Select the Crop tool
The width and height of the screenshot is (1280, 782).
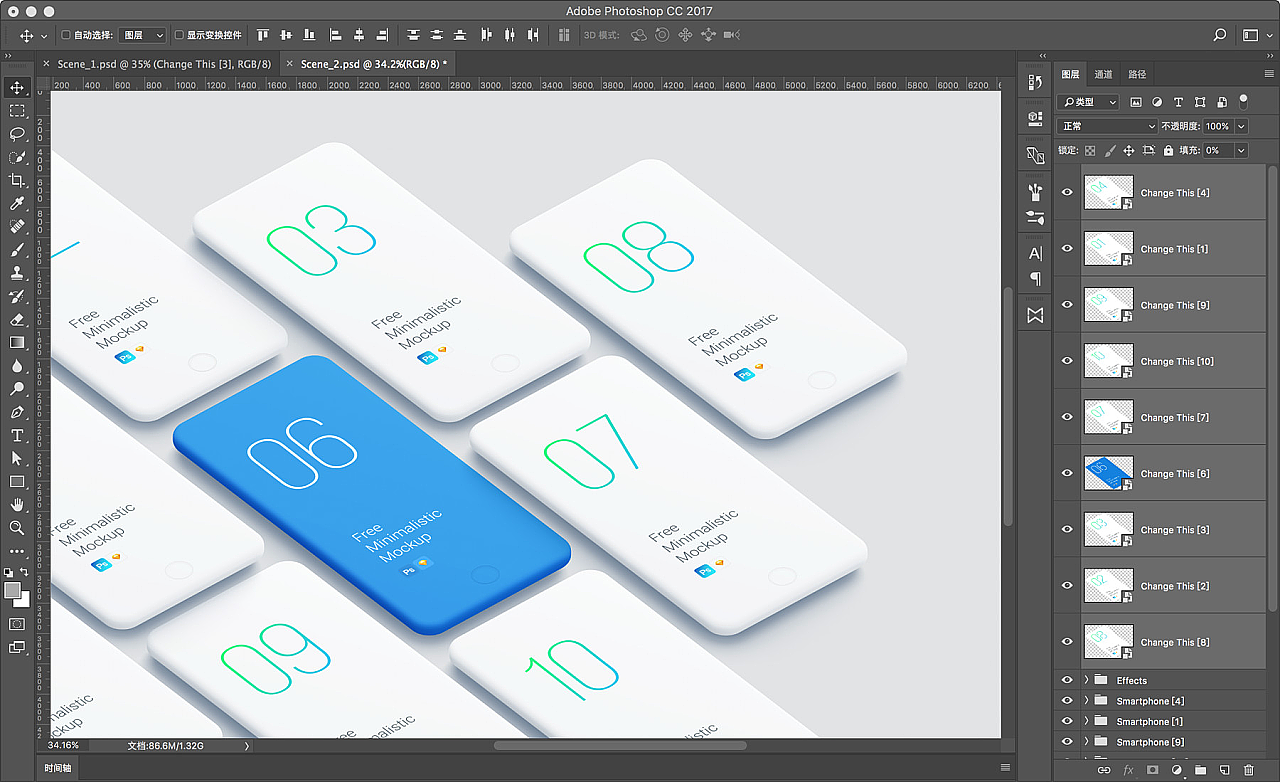click(x=16, y=179)
